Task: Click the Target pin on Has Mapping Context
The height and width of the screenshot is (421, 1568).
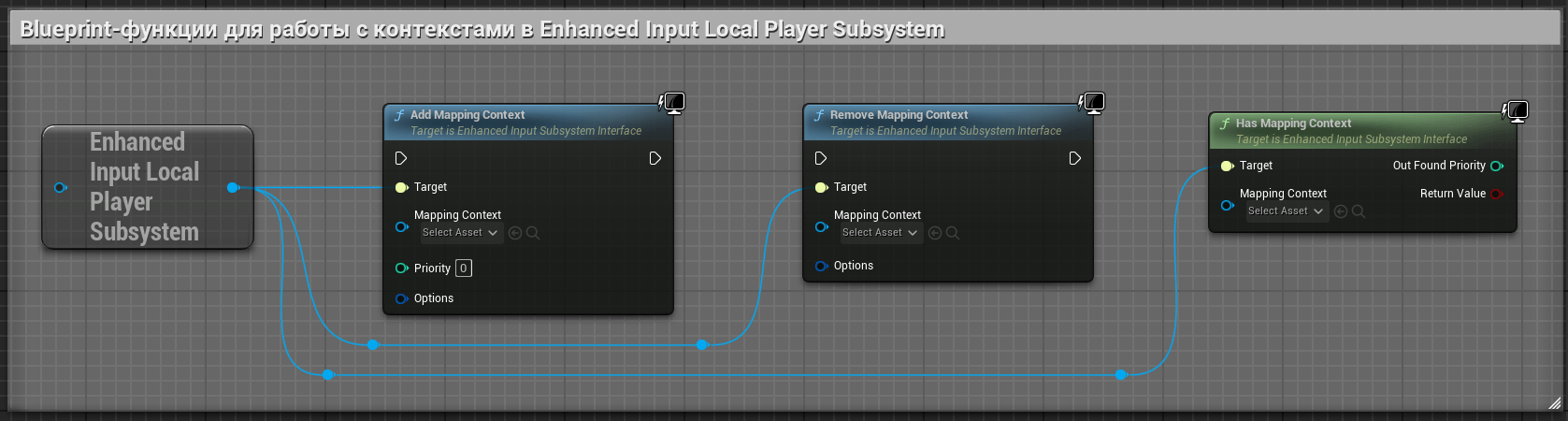Action: tap(1227, 166)
